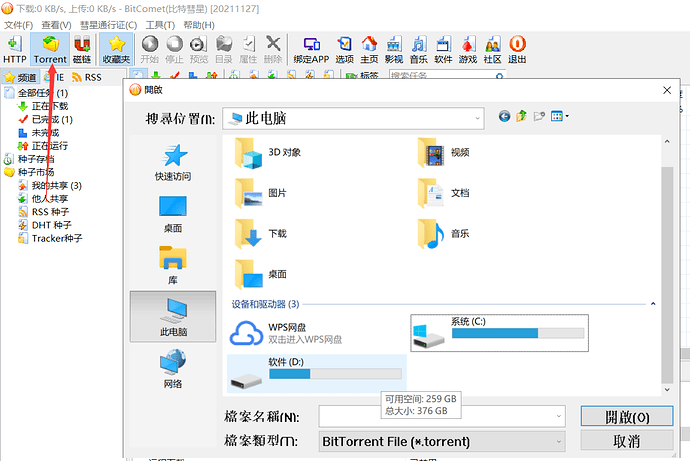Select the All Tasks (全部任务) tree item
The height and width of the screenshot is (461, 690).
click(36, 93)
